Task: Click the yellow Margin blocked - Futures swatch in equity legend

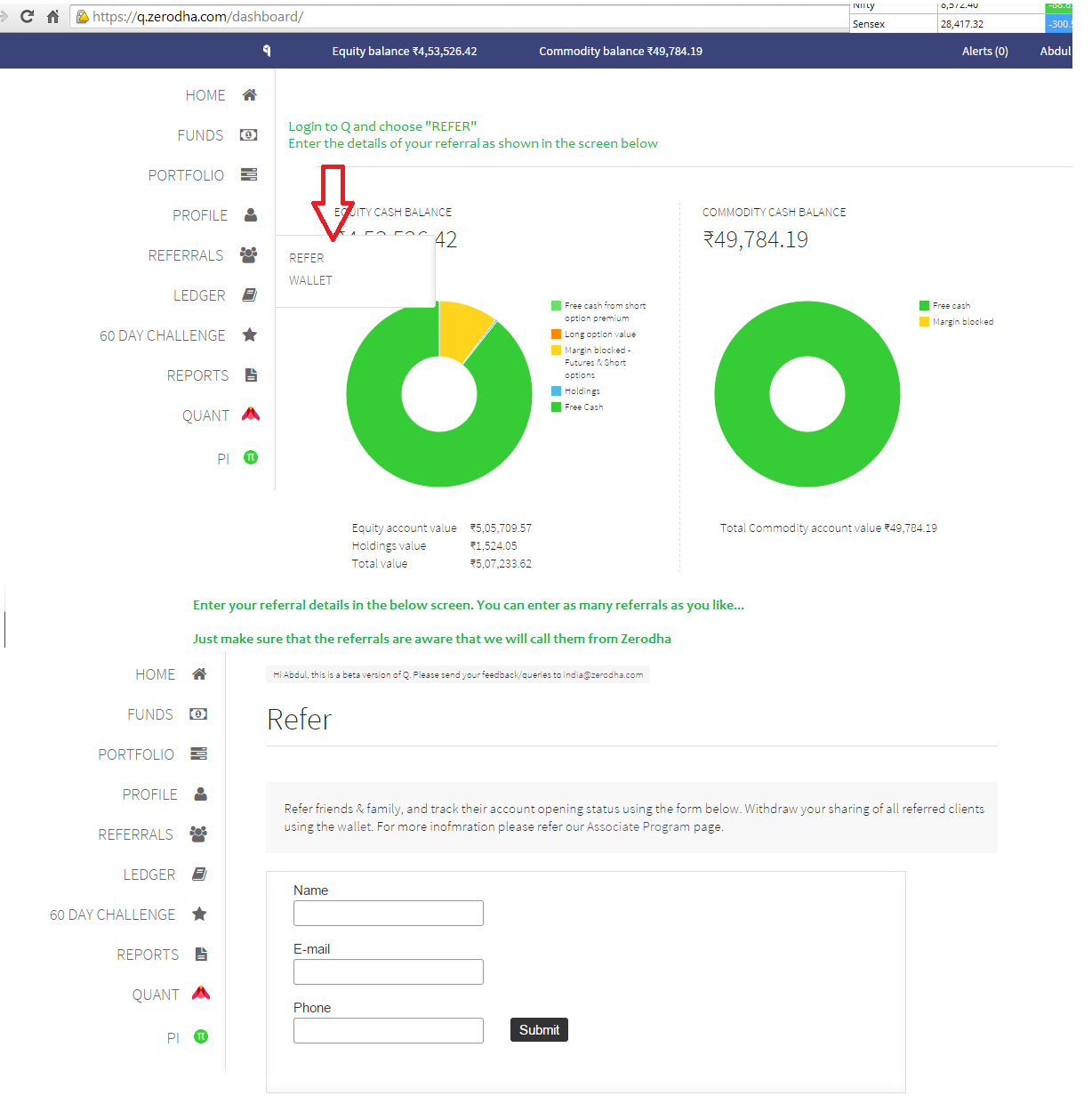Action: (556, 350)
